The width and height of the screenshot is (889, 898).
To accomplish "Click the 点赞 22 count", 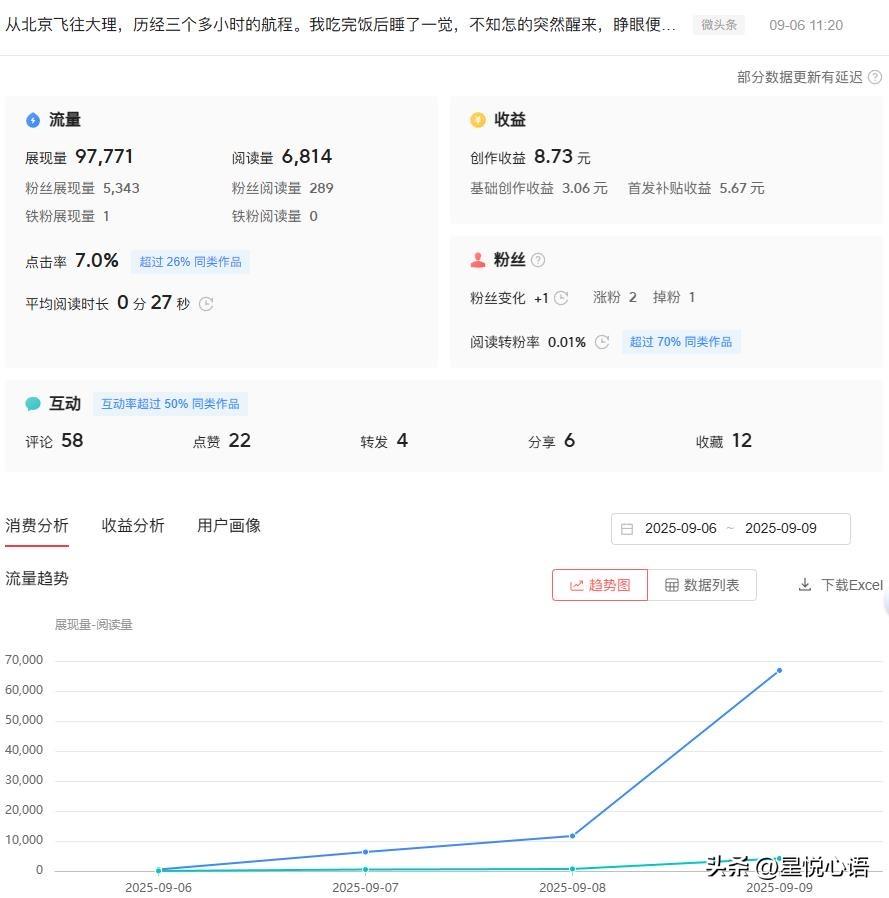I will [x=222, y=440].
